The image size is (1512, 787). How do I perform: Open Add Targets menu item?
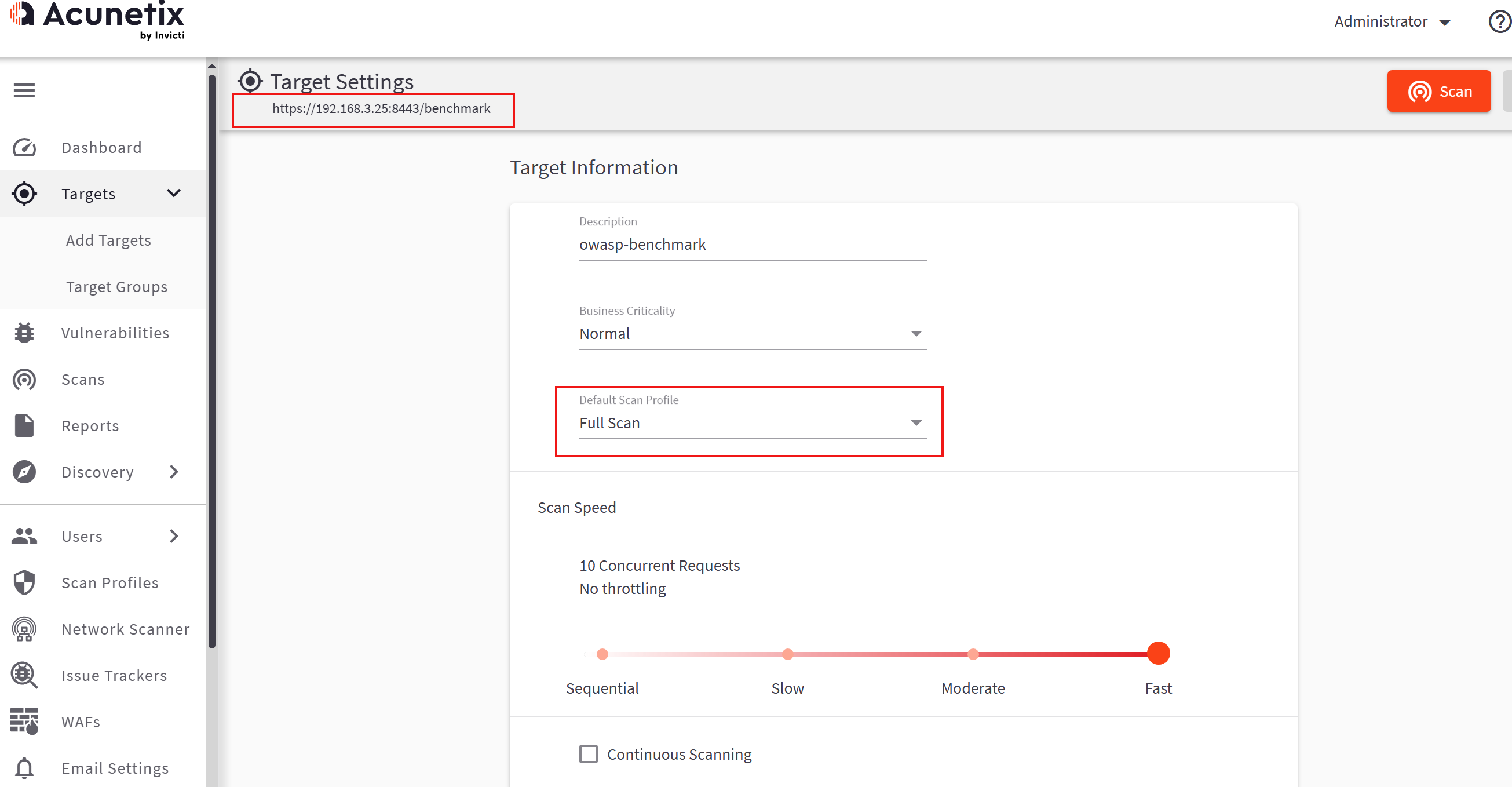pyautogui.click(x=108, y=240)
